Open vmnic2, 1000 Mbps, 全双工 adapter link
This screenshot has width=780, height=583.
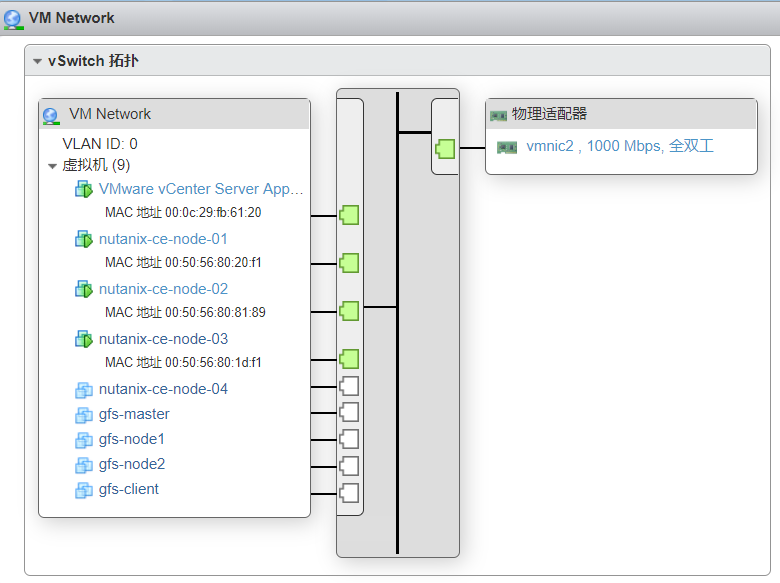click(x=620, y=146)
